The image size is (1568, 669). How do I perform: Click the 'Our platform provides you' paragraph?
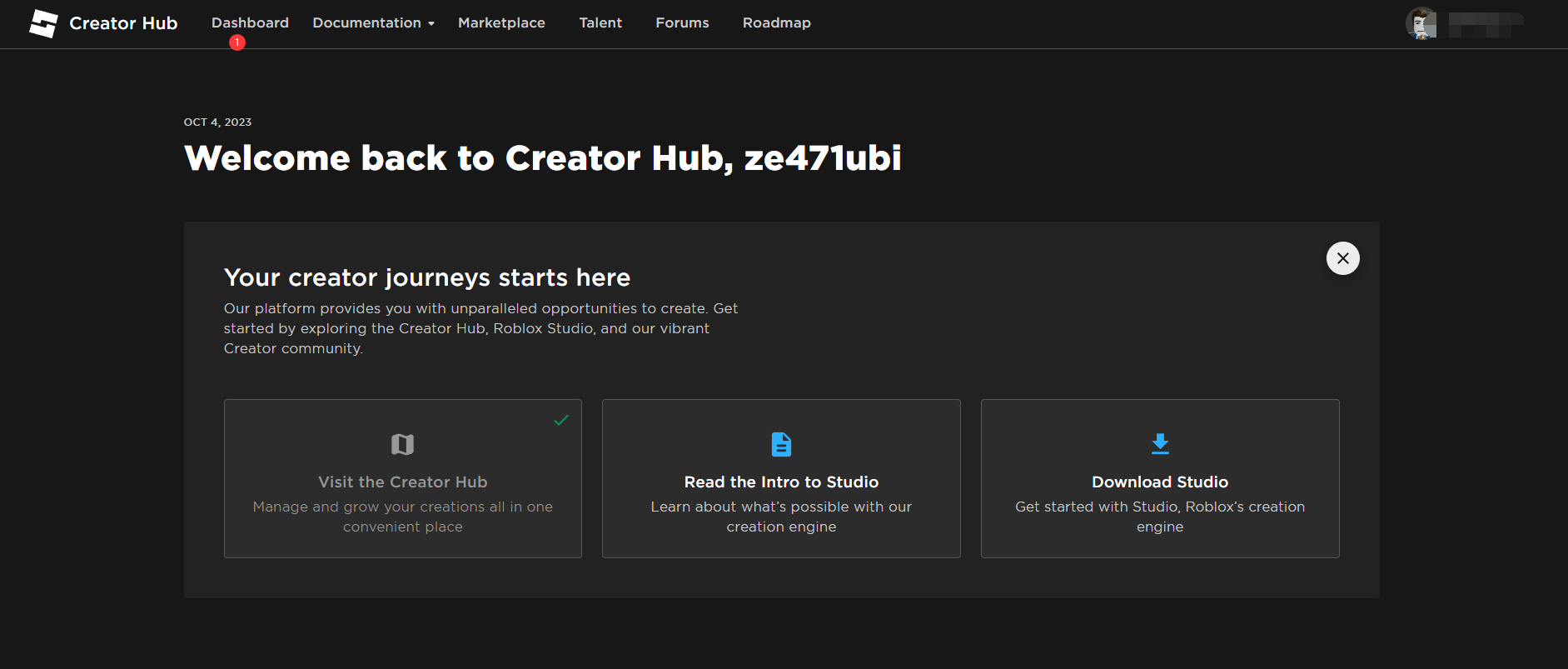(480, 328)
